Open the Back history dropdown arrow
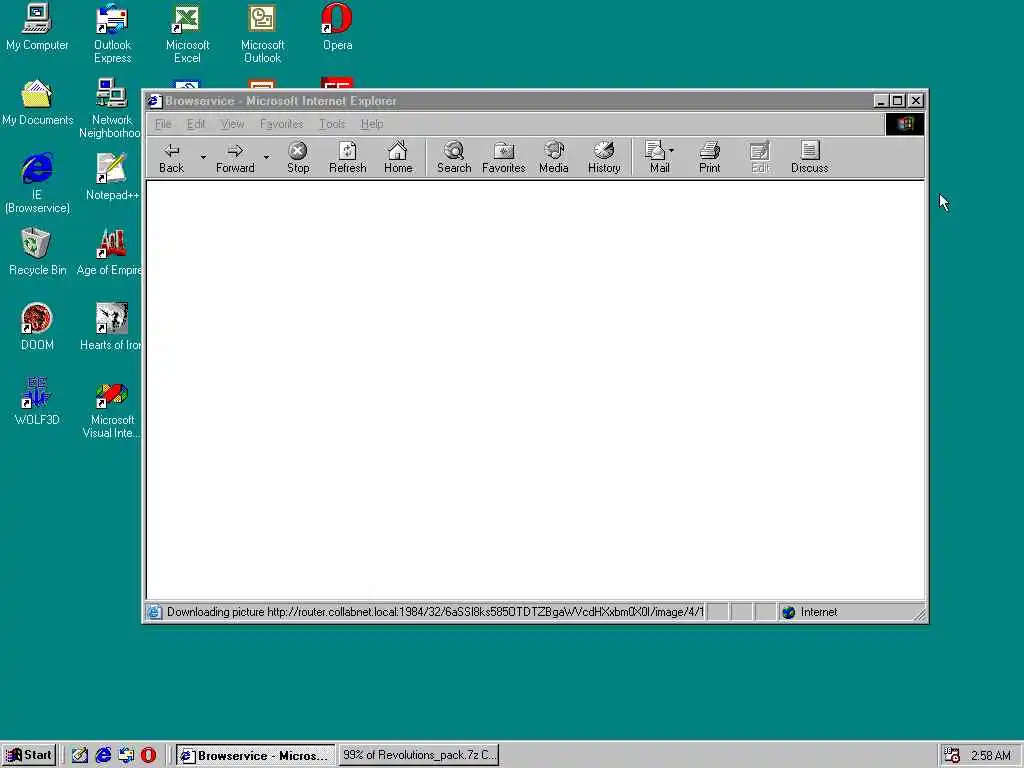Image resolution: width=1024 pixels, height=768 pixels. tap(203, 157)
